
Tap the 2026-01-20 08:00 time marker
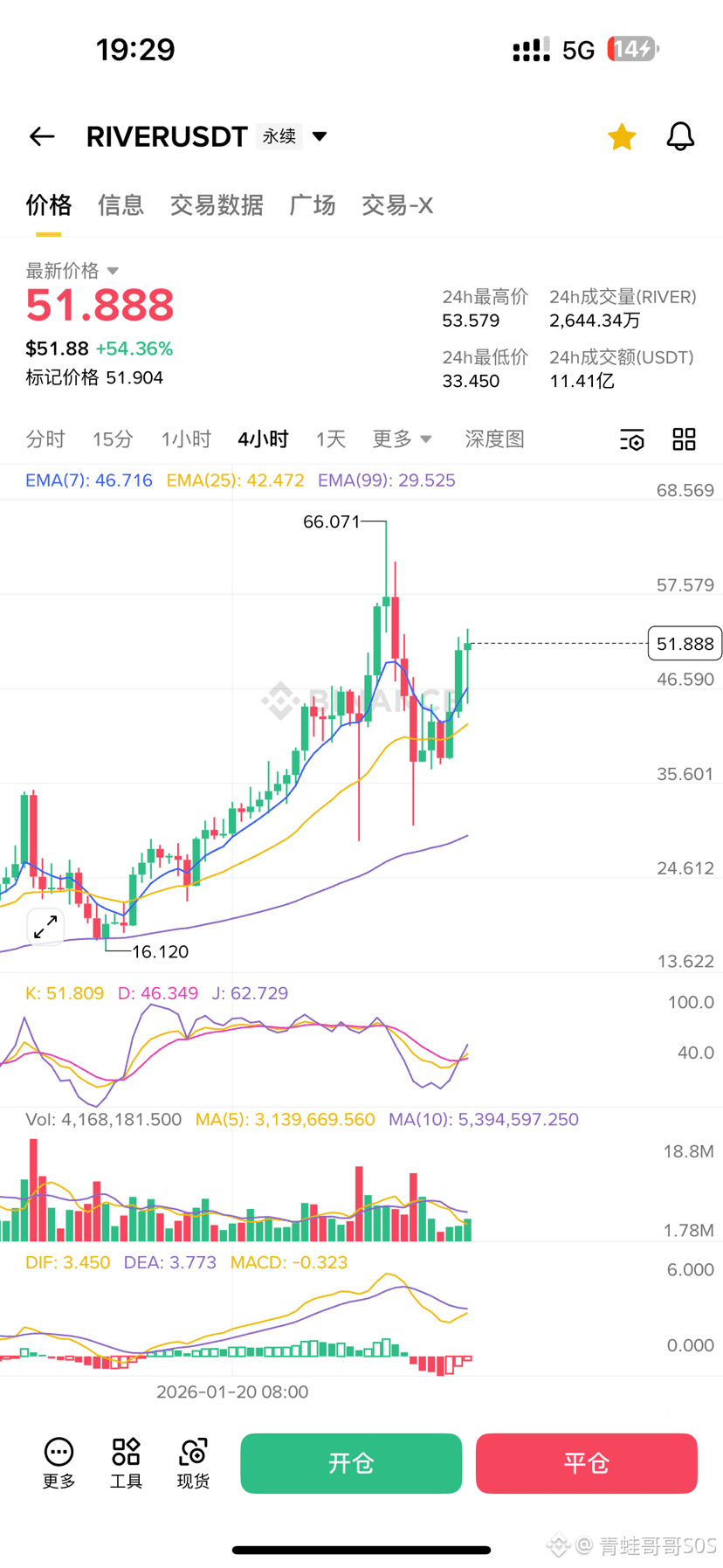pyautogui.click(x=232, y=1392)
